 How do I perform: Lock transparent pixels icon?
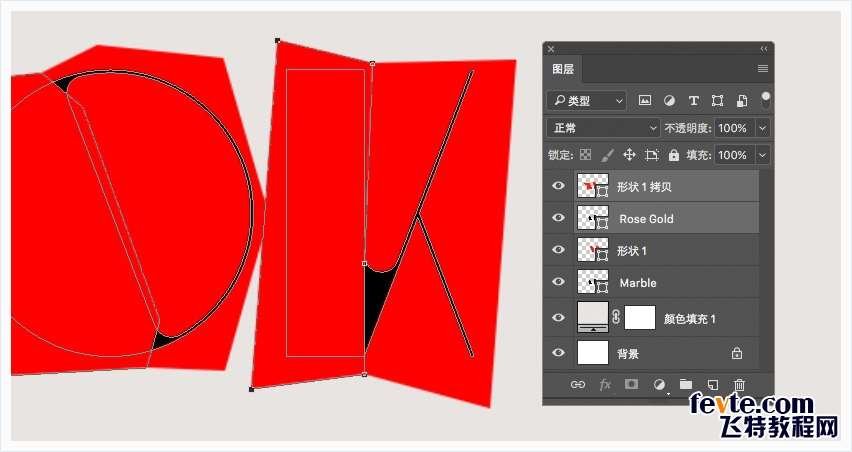pos(585,155)
